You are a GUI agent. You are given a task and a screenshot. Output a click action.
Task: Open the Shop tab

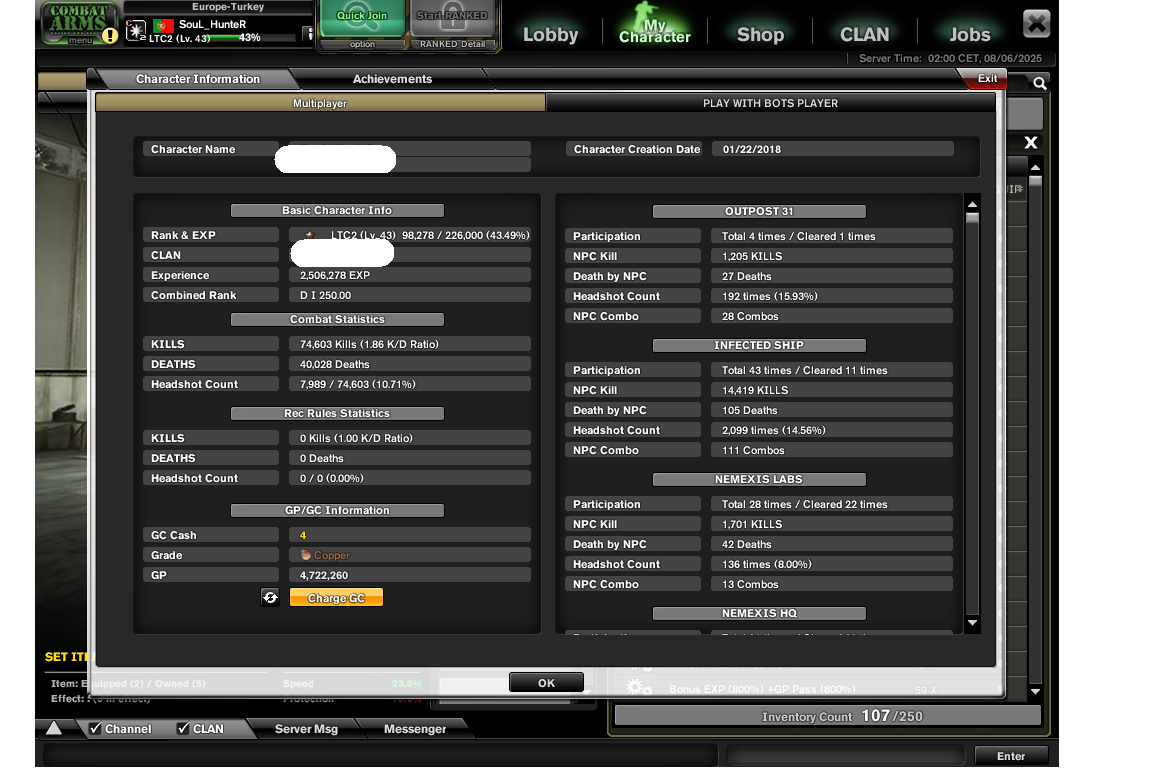[760, 35]
